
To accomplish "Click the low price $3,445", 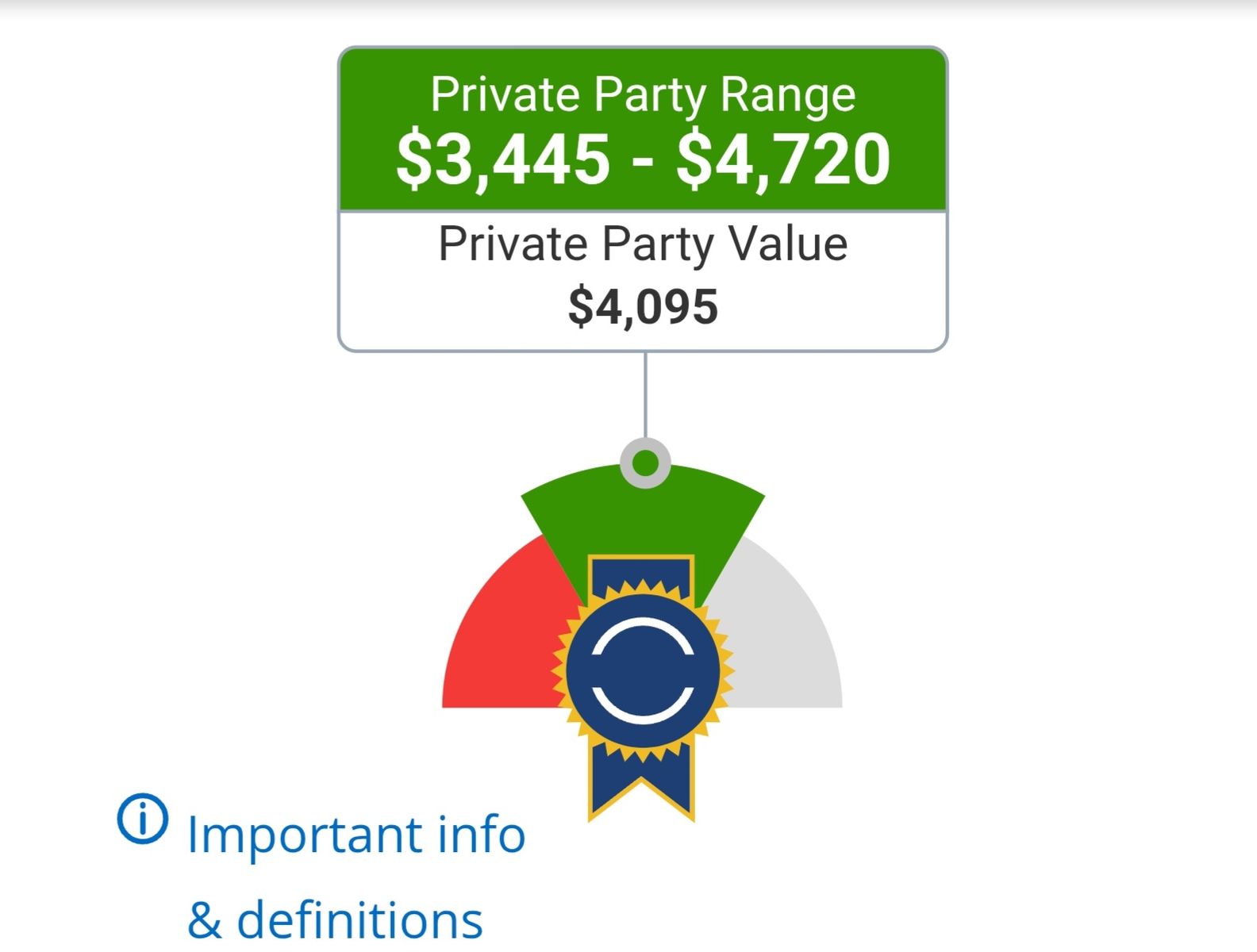I will coord(503,159).
